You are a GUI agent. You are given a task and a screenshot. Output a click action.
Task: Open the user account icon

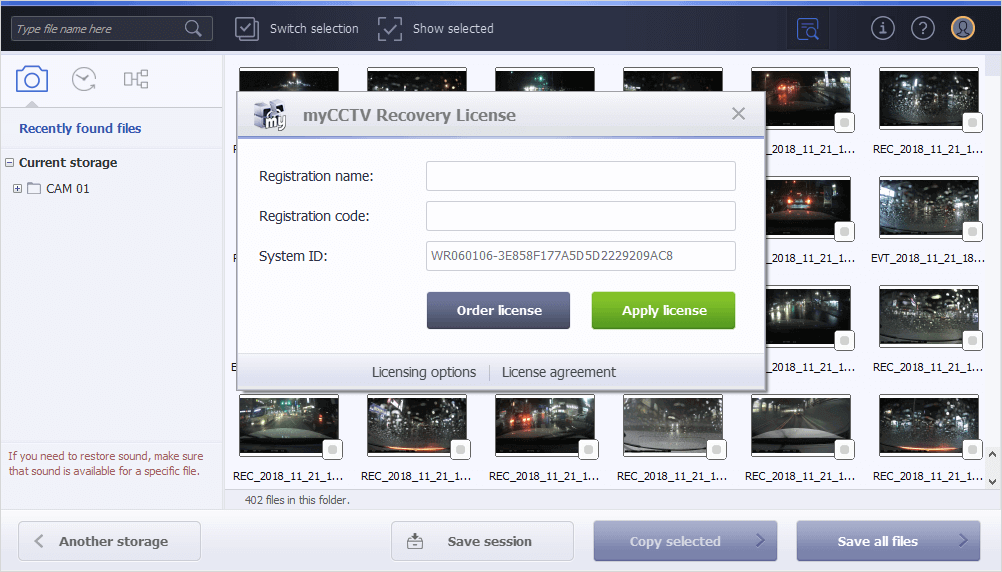[963, 28]
